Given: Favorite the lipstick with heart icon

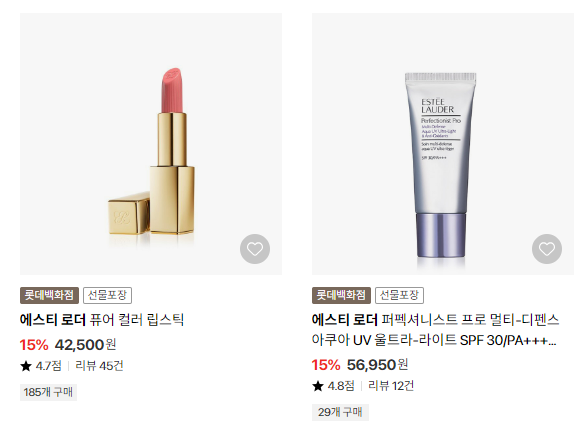Looking at the screenshot, I should coord(255,249).
